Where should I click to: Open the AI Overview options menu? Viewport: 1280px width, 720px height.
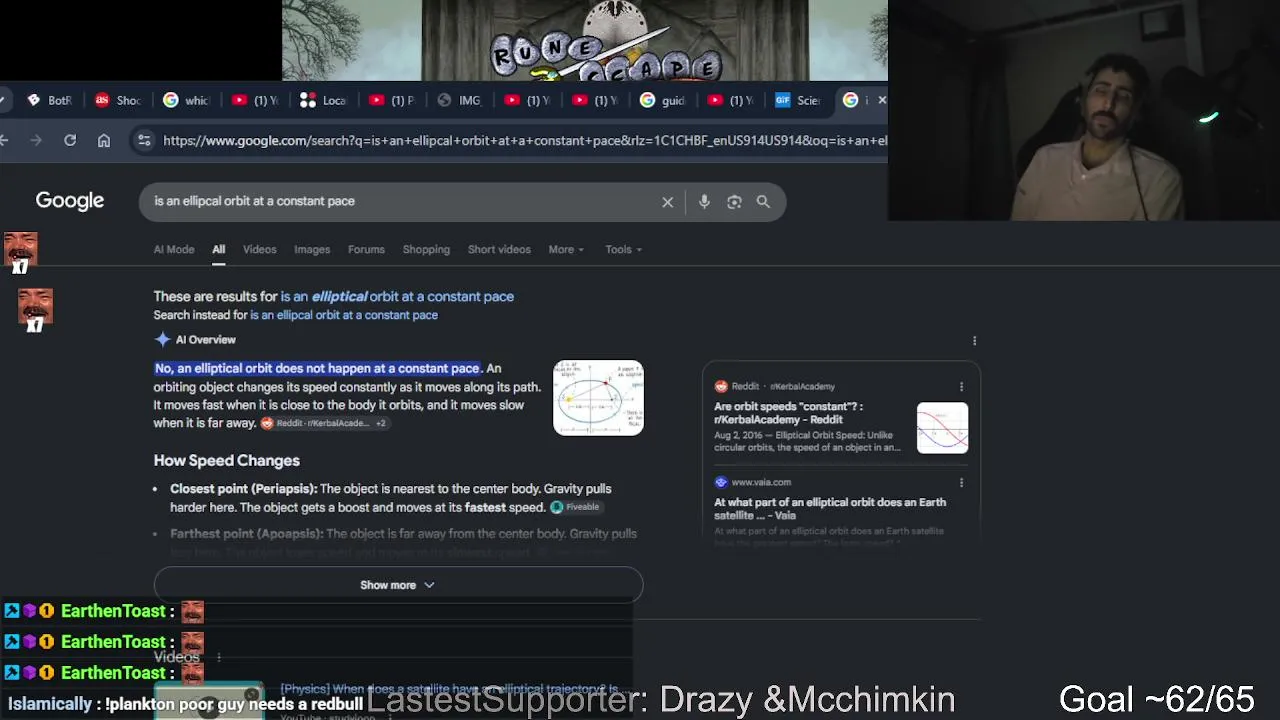coord(974,340)
